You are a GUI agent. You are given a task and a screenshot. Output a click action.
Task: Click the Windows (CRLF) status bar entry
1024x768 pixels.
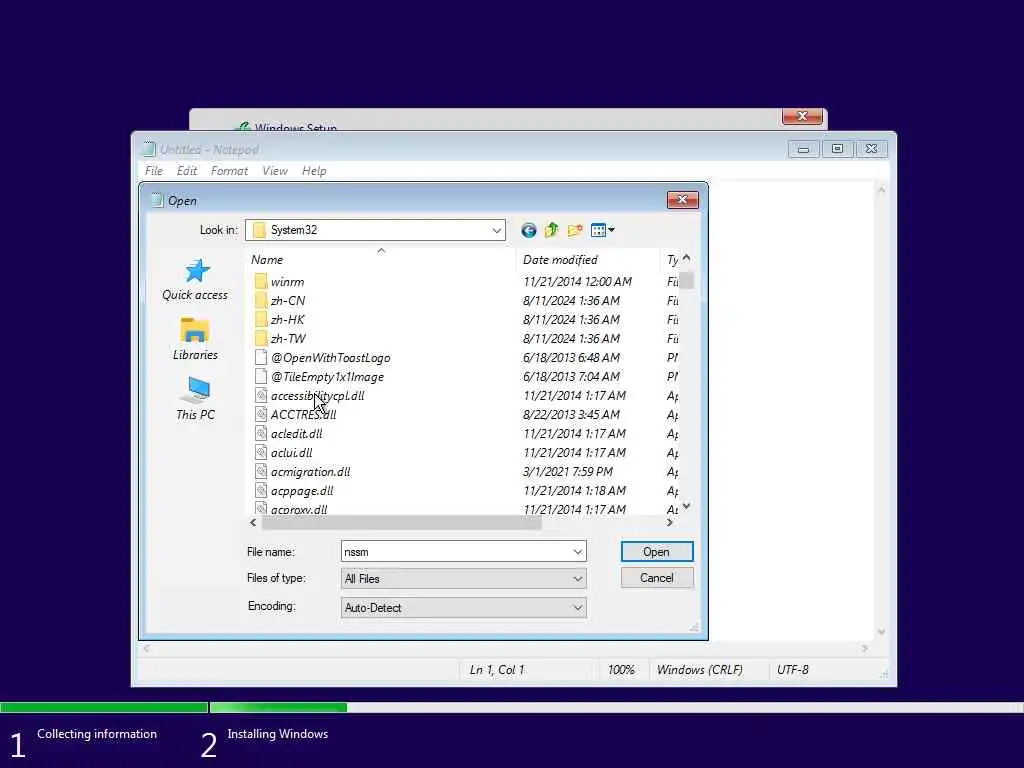pyautogui.click(x=699, y=669)
